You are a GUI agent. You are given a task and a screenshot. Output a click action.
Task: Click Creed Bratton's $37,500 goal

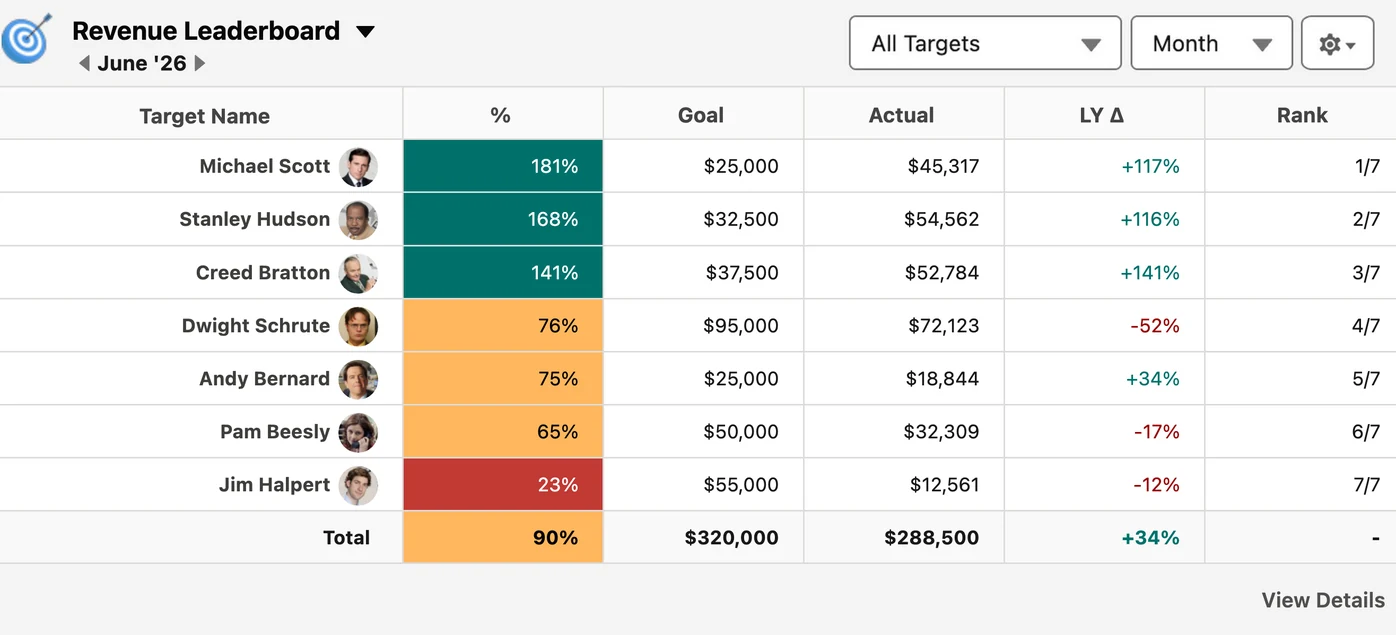[742, 272]
